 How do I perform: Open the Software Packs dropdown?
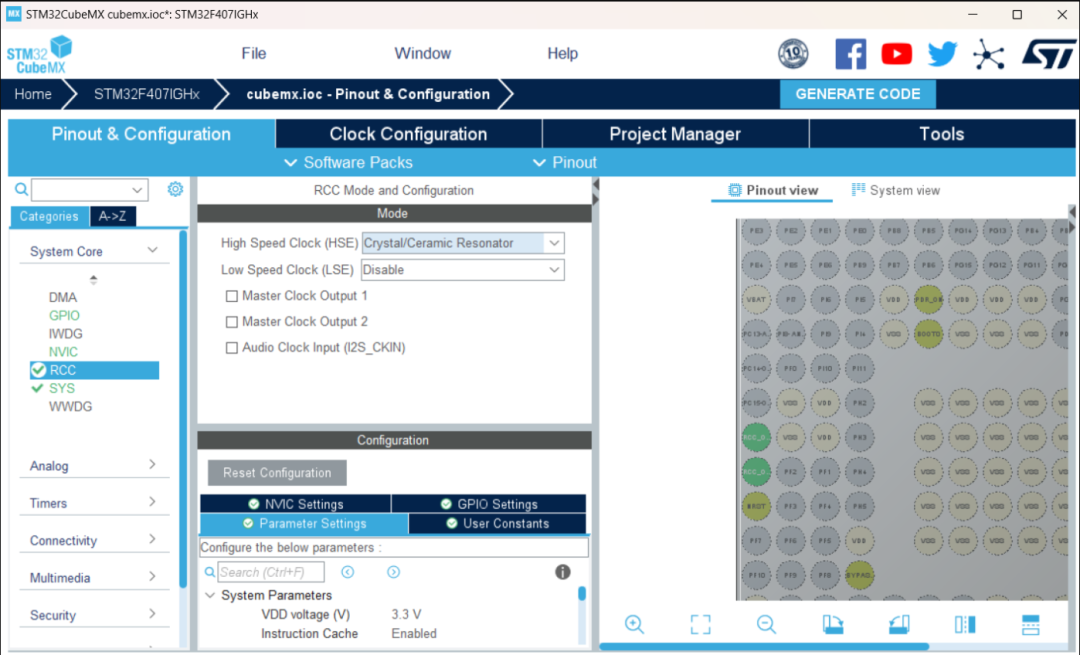(x=349, y=163)
